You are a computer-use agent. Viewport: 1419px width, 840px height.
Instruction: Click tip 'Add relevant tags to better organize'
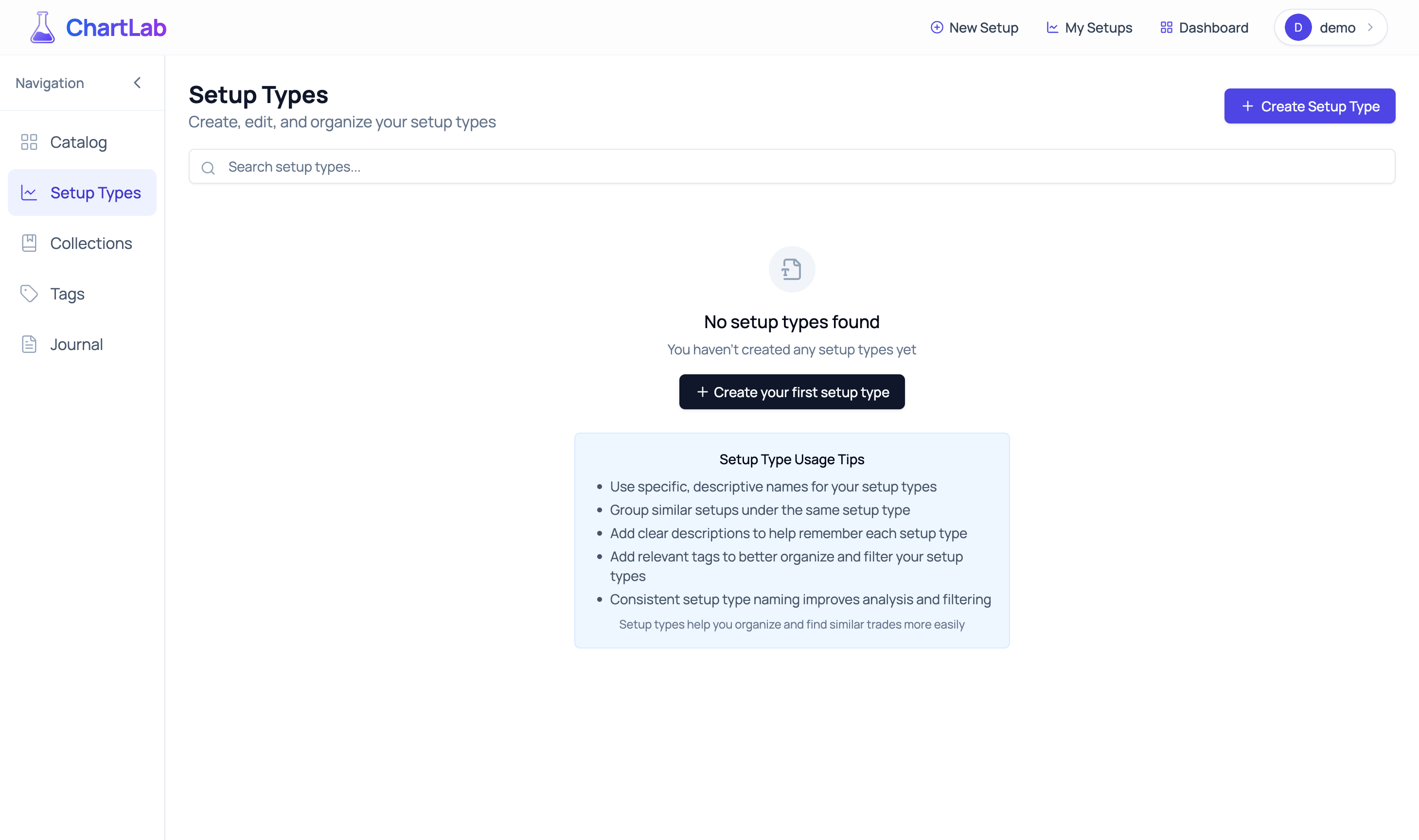point(786,566)
